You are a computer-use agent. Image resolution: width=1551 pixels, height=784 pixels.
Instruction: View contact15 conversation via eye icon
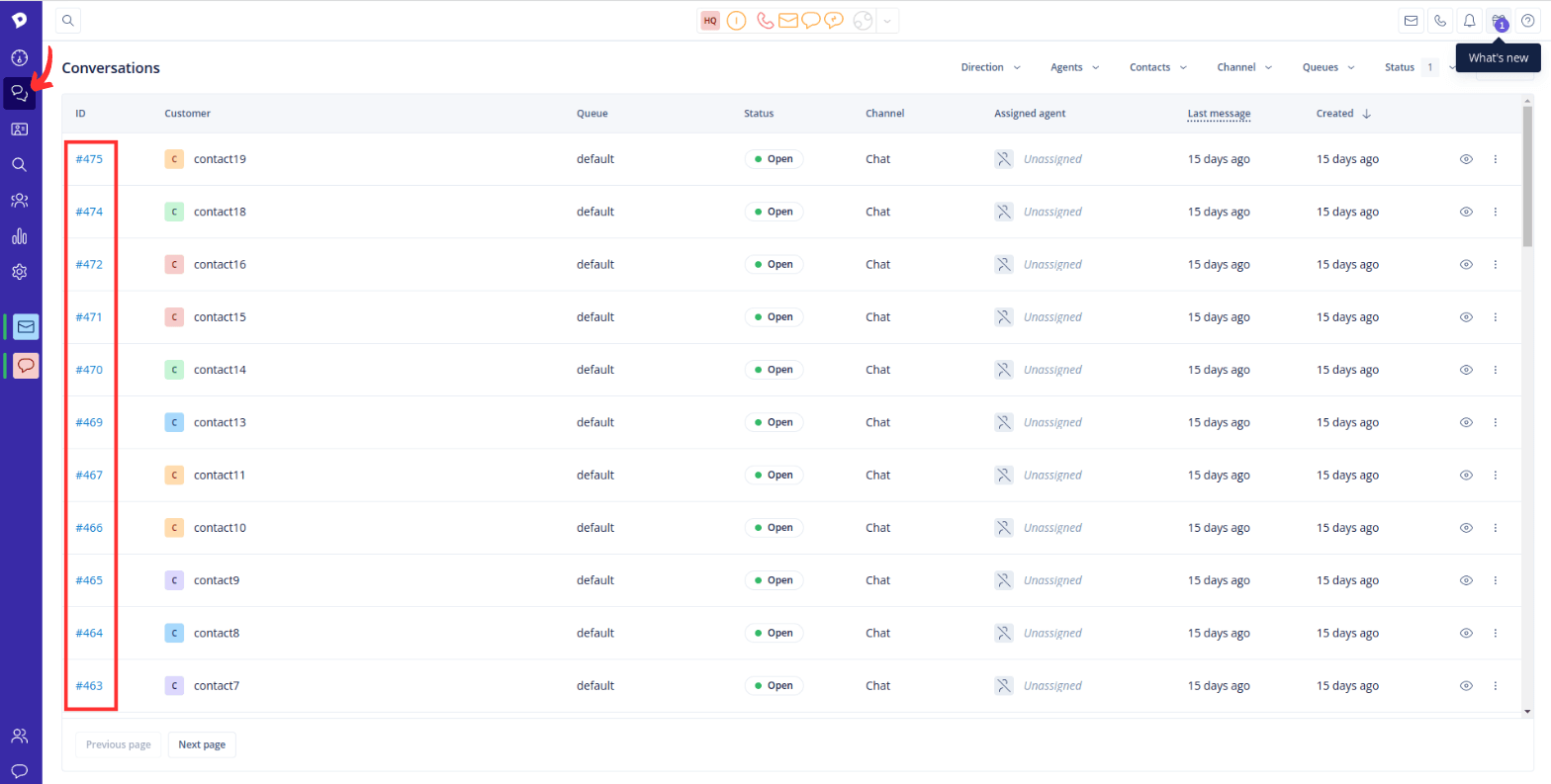coord(1467,317)
